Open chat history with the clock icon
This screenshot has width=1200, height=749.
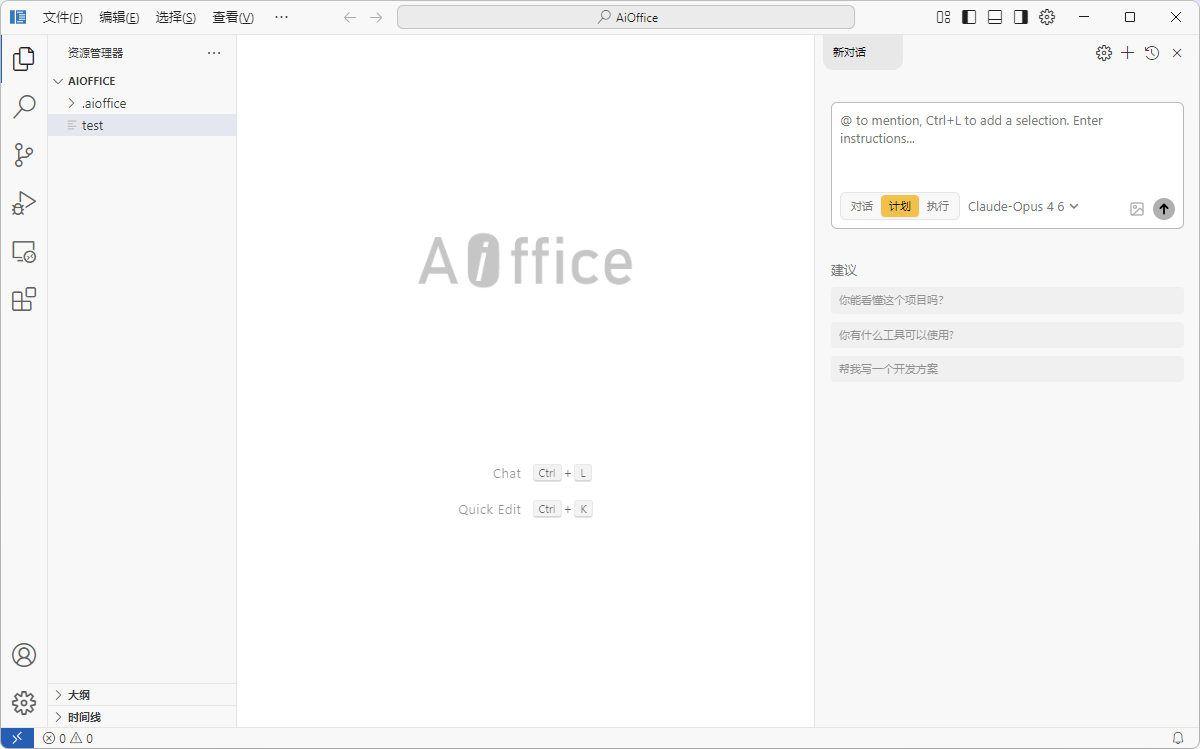tap(1151, 52)
